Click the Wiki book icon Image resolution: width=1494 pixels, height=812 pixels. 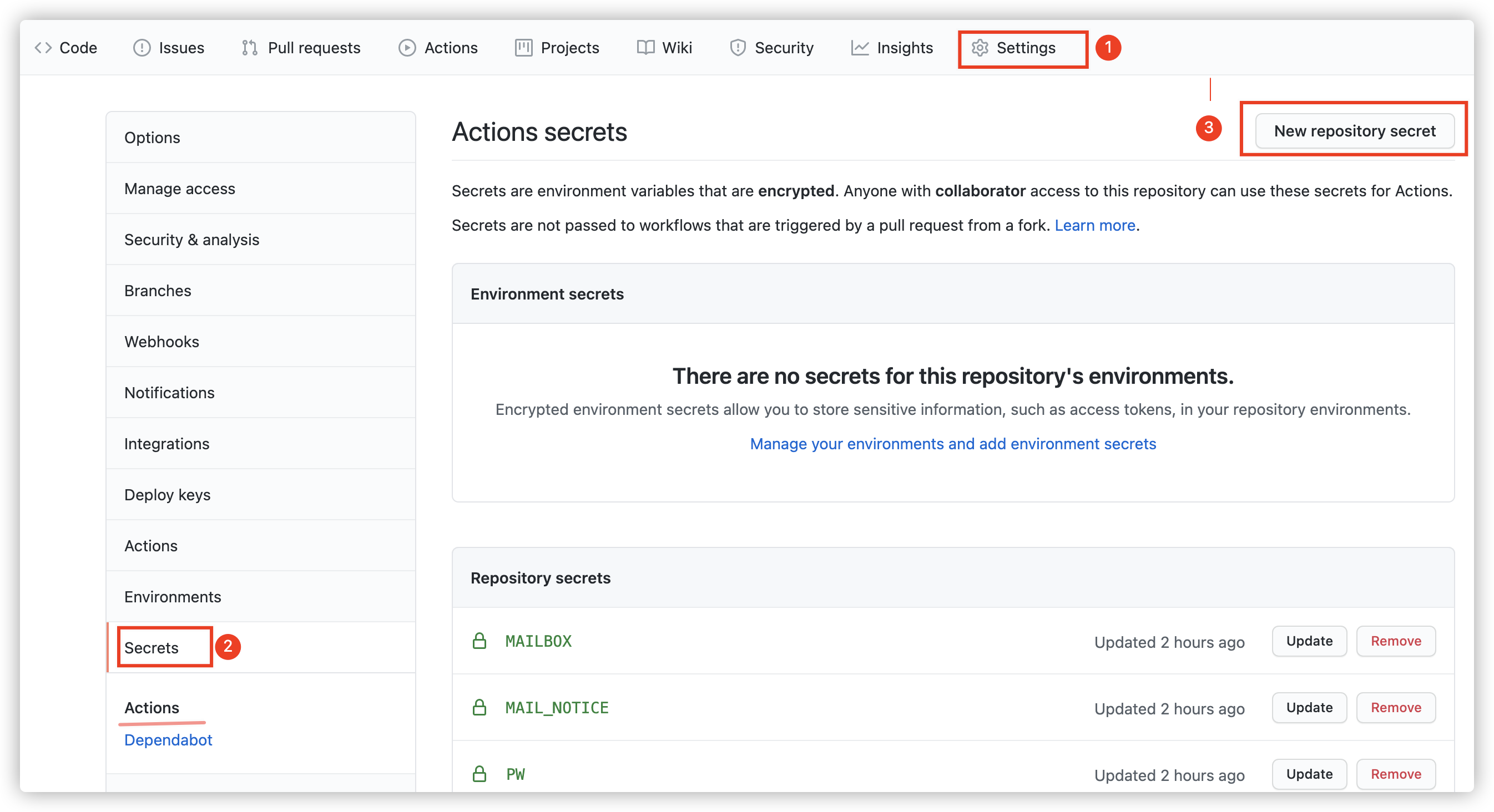coord(645,48)
